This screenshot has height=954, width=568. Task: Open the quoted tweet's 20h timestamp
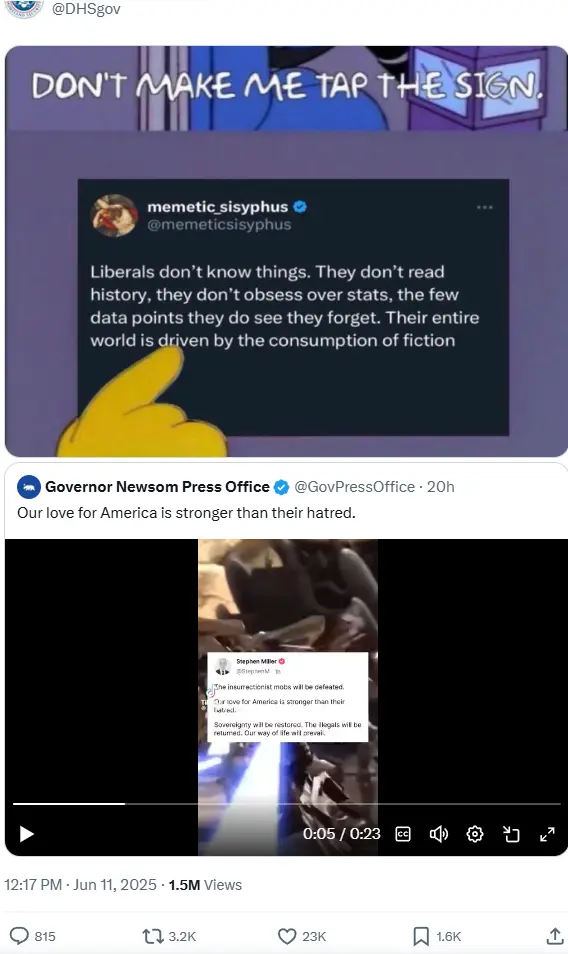pyautogui.click(x=440, y=487)
